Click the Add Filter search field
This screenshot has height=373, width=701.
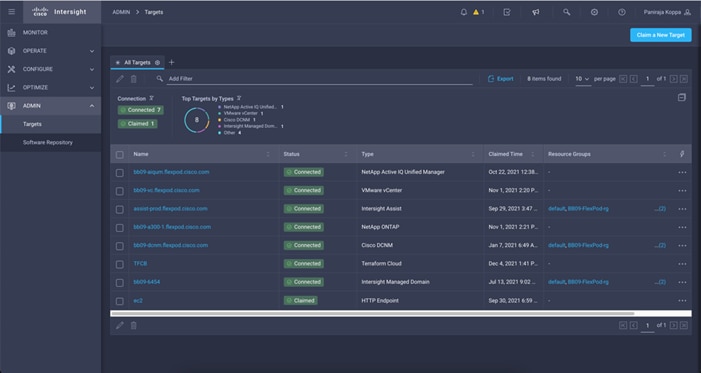click(x=320, y=79)
